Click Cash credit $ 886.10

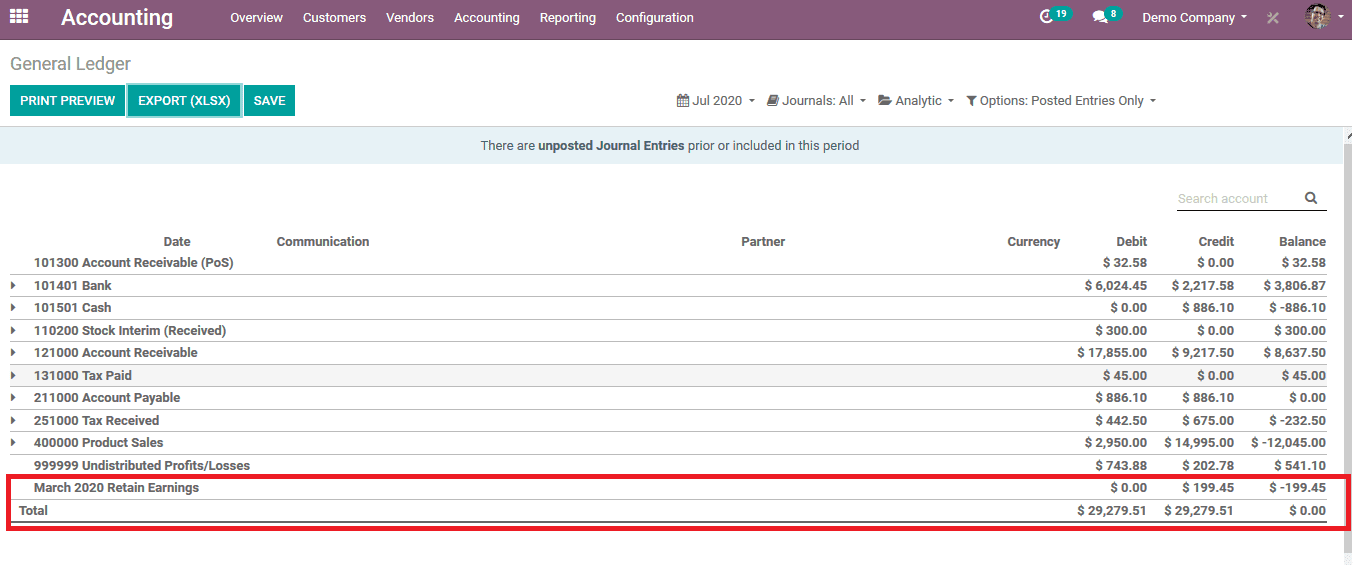pos(1208,308)
